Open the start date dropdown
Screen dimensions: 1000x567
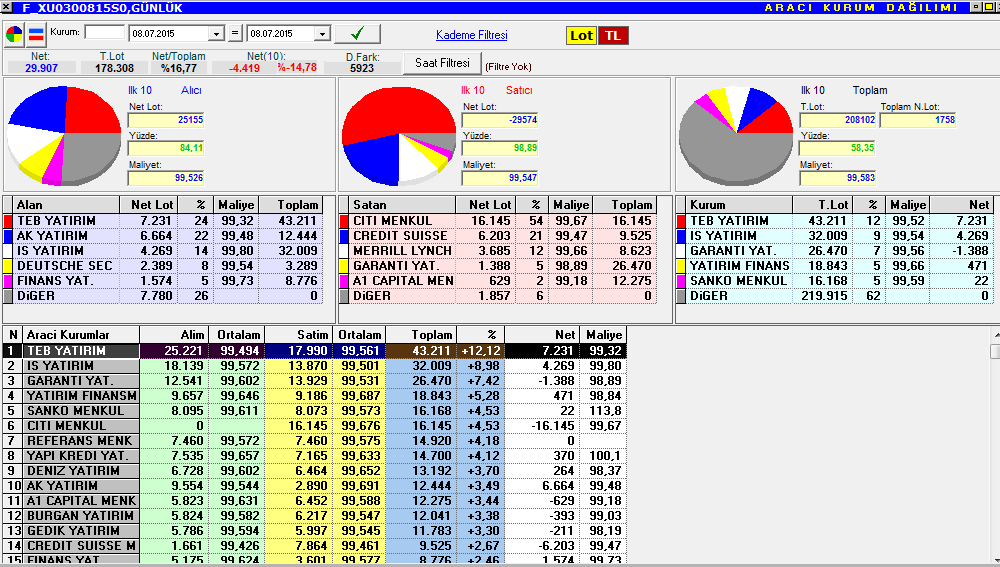click(x=217, y=34)
